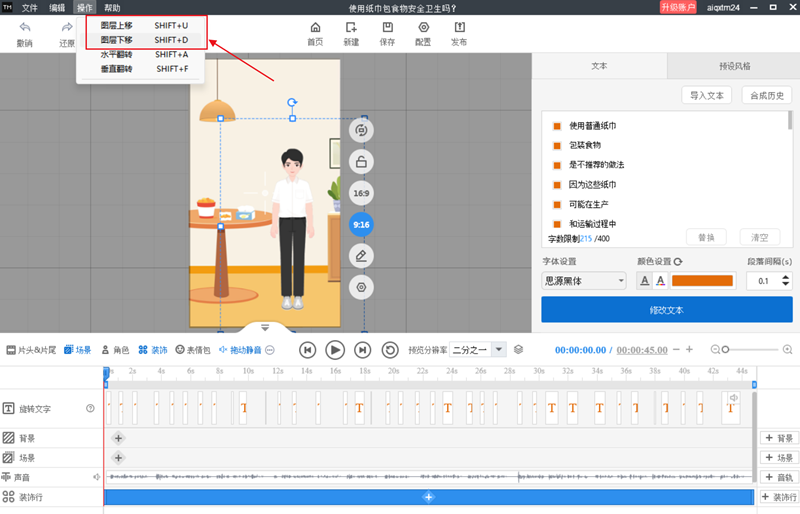
Task: Click 修改文本 modify text button
Action: coord(667,310)
